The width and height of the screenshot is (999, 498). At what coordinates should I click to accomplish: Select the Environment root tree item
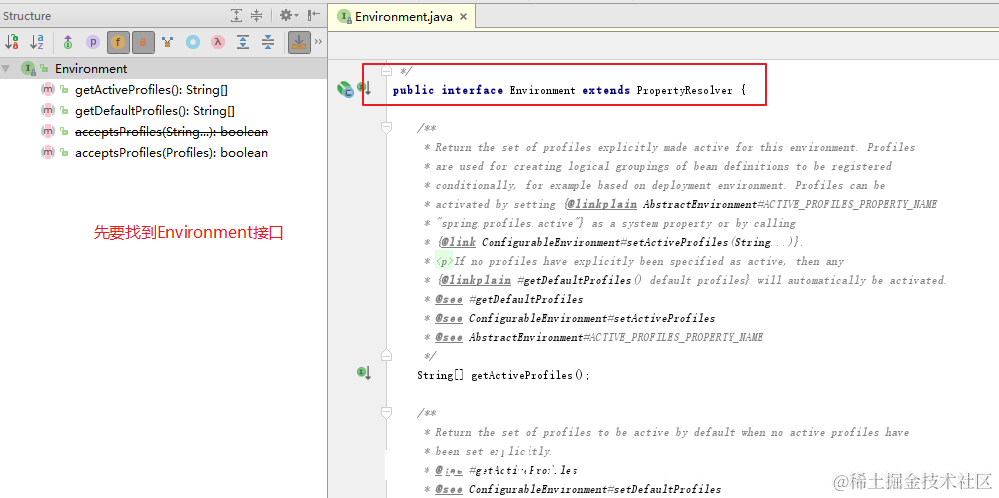pos(163,68)
